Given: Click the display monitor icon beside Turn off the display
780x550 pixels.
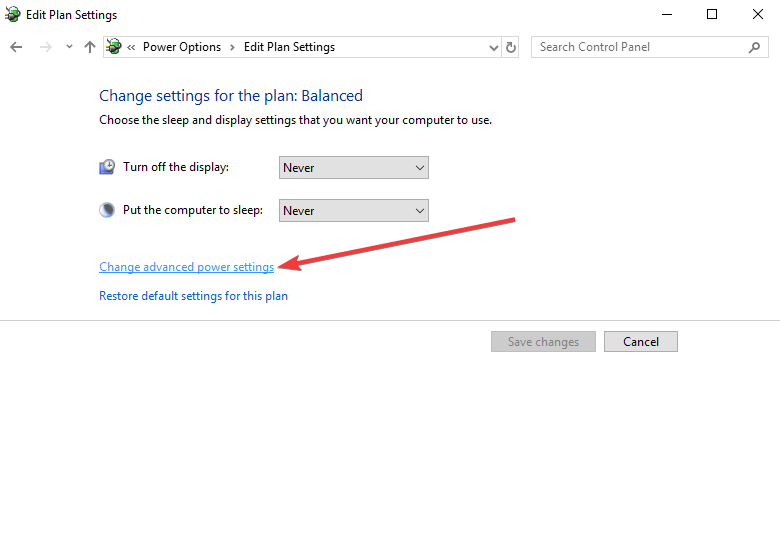Looking at the screenshot, I should tap(107, 167).
